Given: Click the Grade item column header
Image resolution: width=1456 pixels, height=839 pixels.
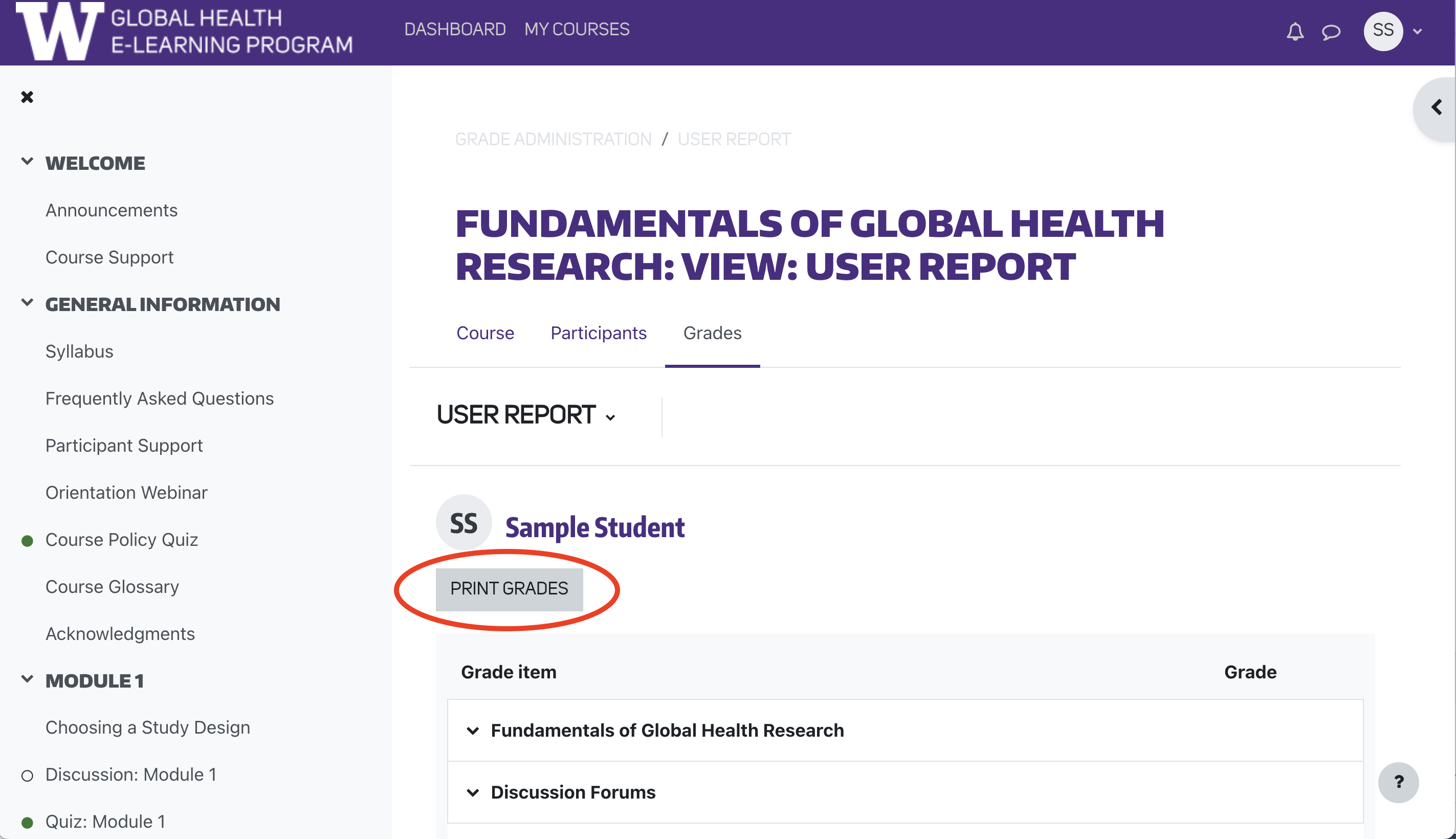Looking at the screenshot, I should point(509,672).
